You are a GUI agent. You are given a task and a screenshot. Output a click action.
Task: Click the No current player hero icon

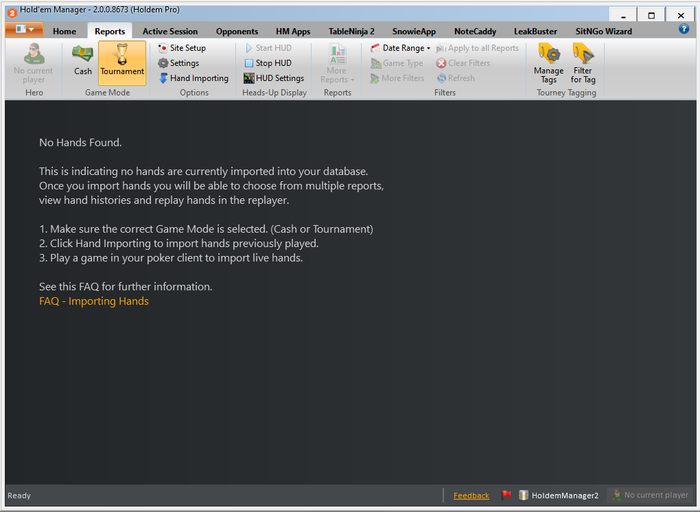click(33, 63)
